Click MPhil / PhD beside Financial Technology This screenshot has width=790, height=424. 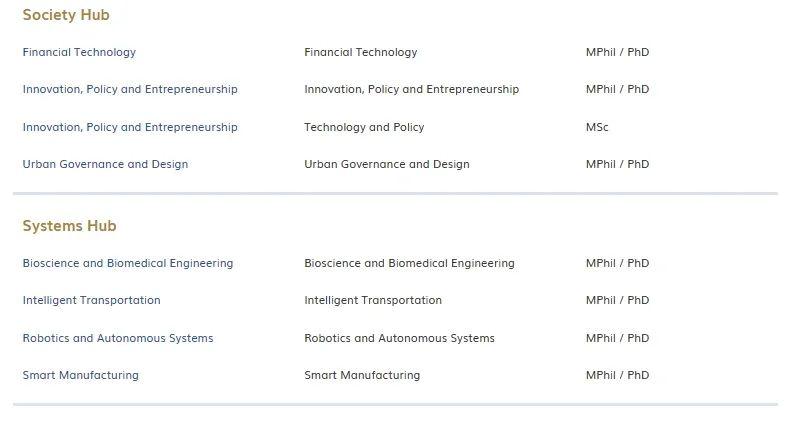(x=617, y=52)
